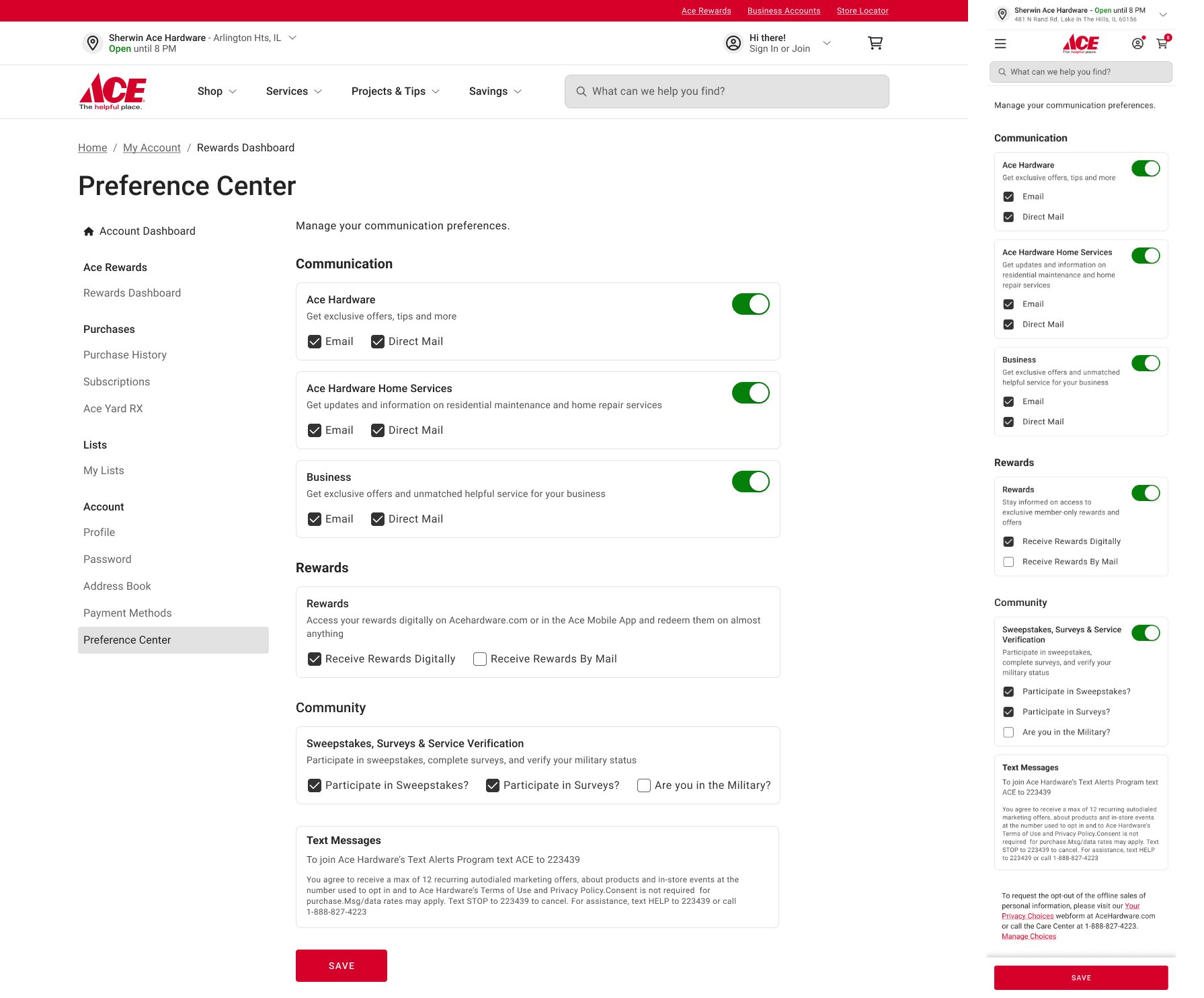Viewport: 1204px width, 998px height.
Task: Disable the Business communication toggle
Action: pyautogui.click(x=751, y=481)
